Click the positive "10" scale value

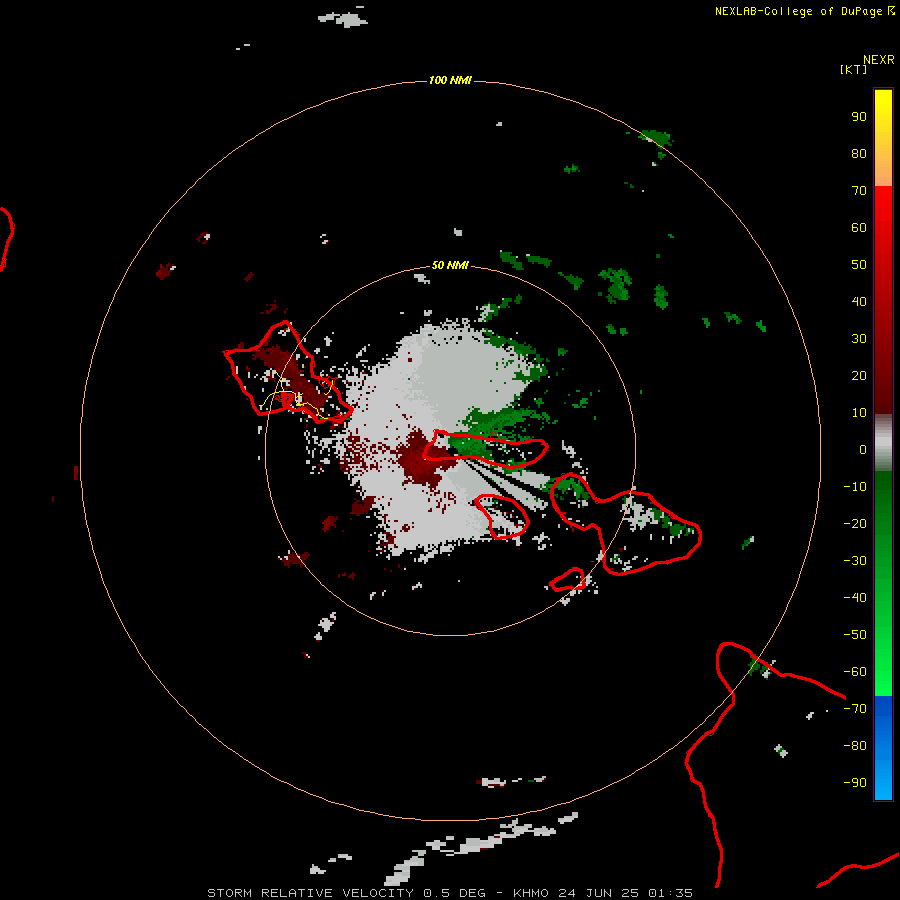pos(859,413)
